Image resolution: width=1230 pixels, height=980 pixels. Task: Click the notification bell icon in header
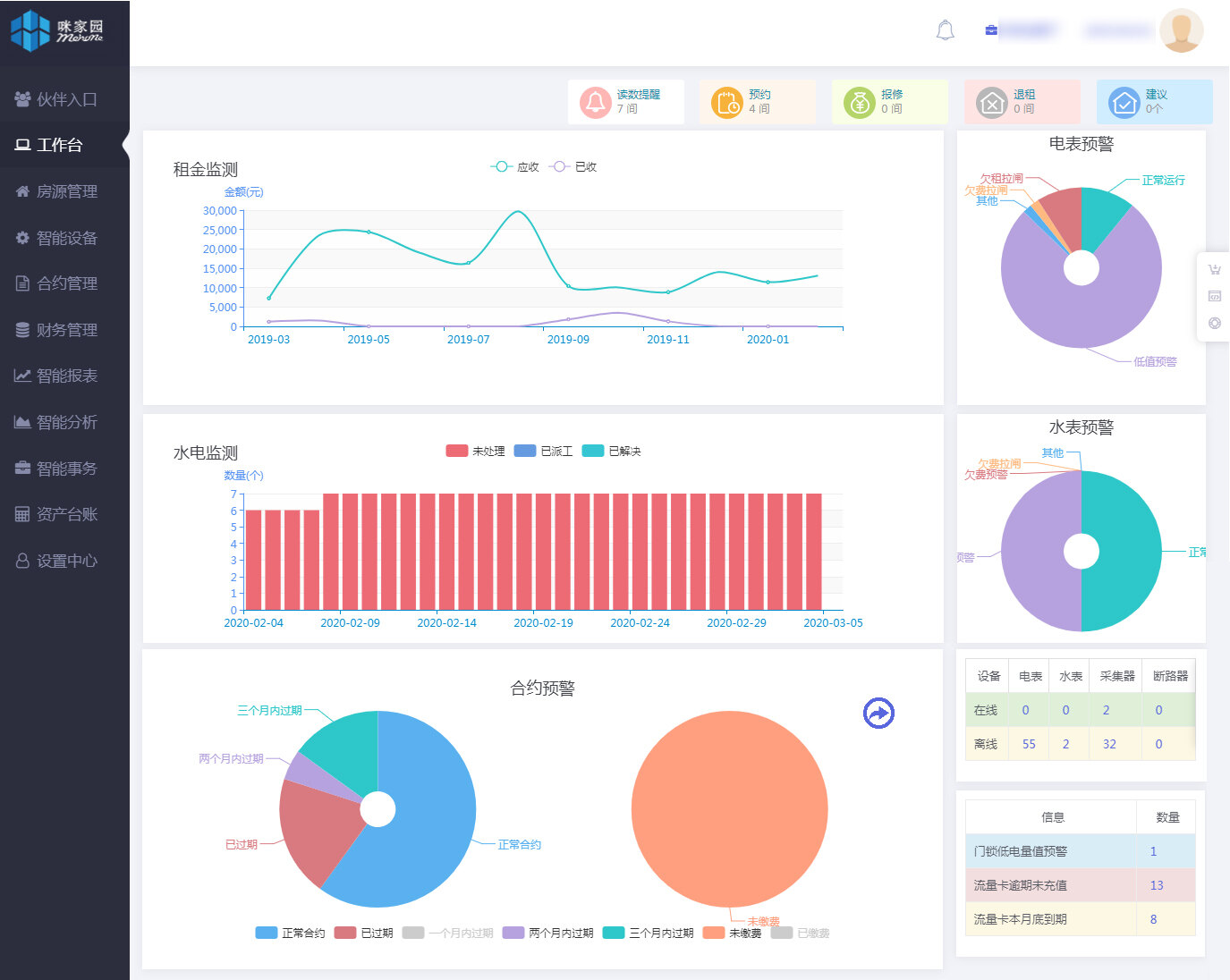tap(945, 30)
